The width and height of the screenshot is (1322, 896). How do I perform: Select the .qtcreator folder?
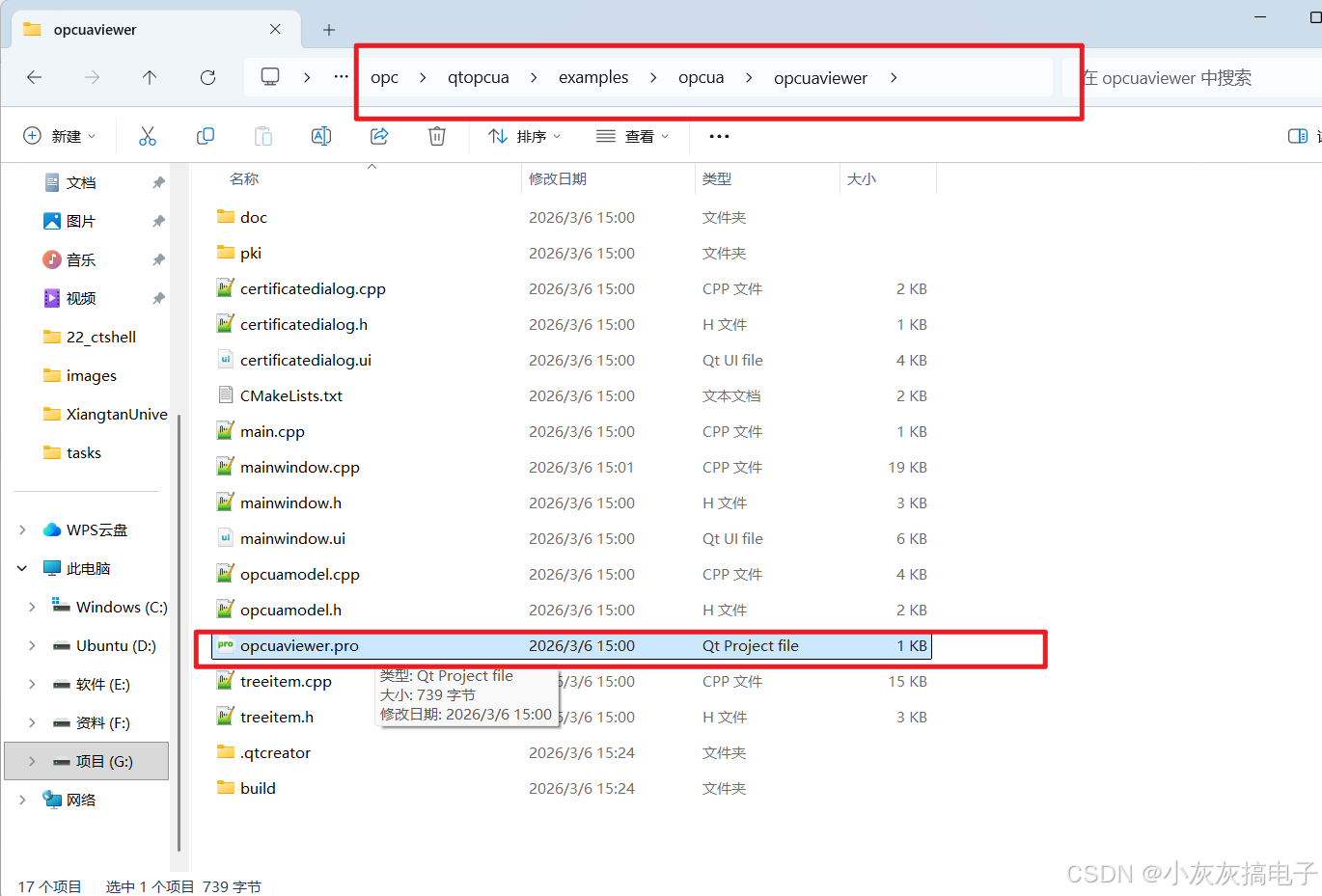coord(571,752)
